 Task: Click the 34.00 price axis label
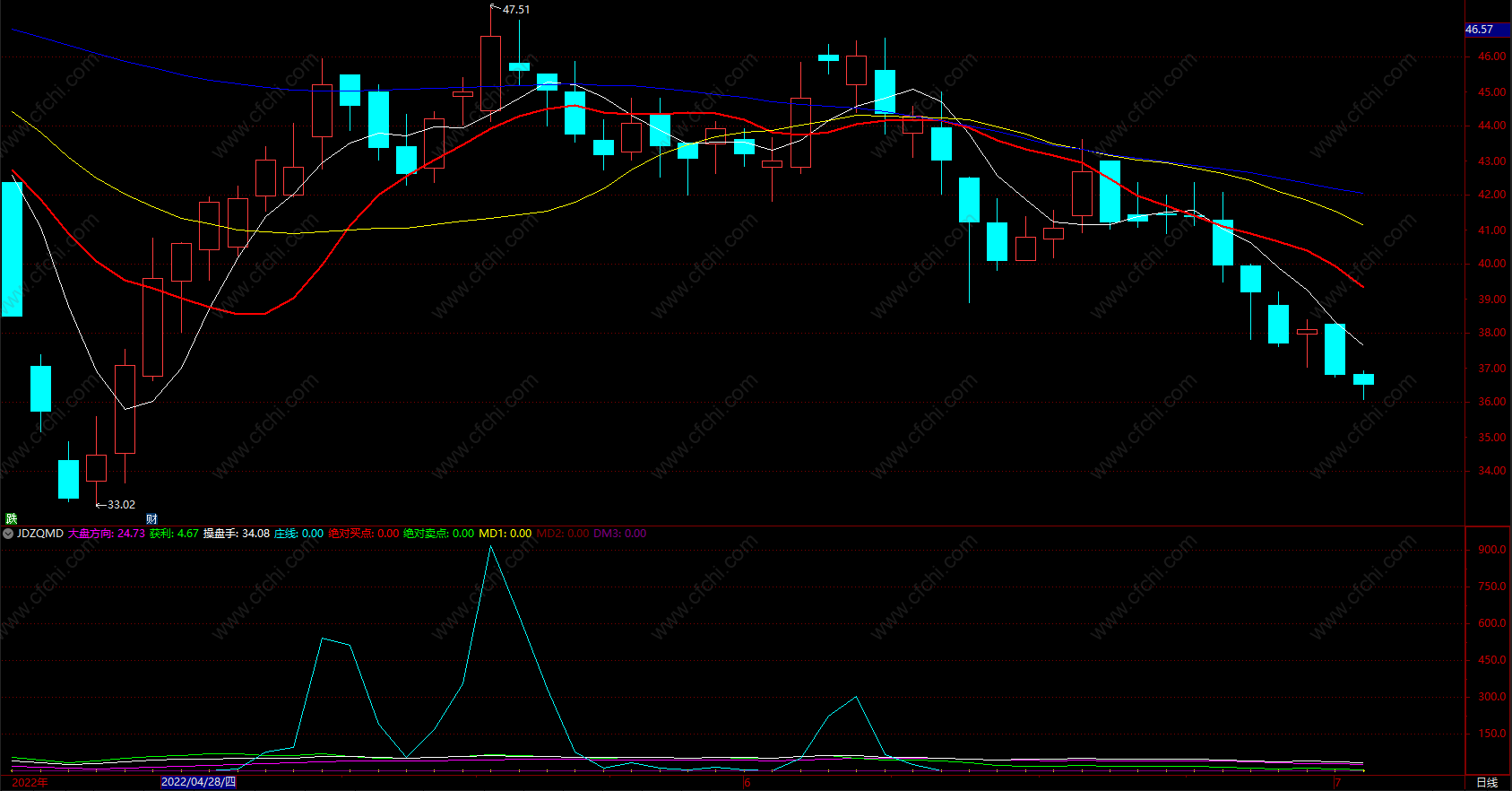(1492, 471)
